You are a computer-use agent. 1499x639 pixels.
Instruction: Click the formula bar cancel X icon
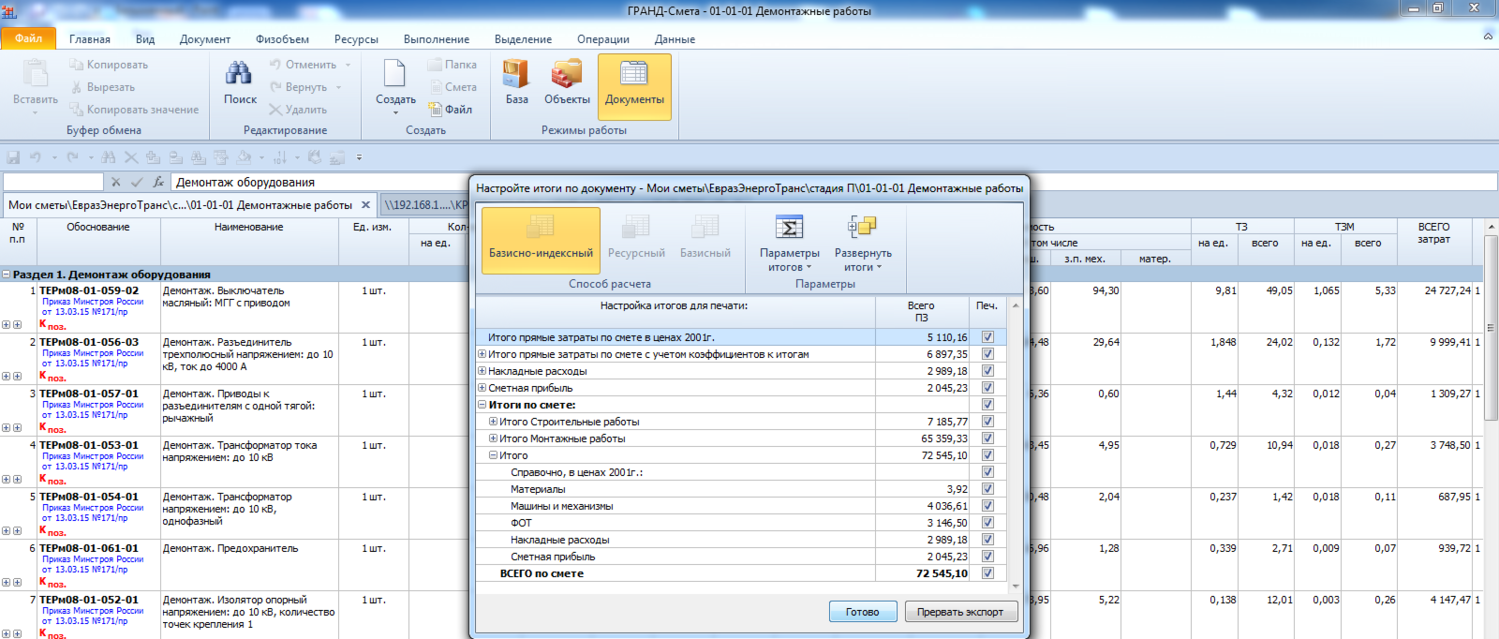(x=116, y=182)
